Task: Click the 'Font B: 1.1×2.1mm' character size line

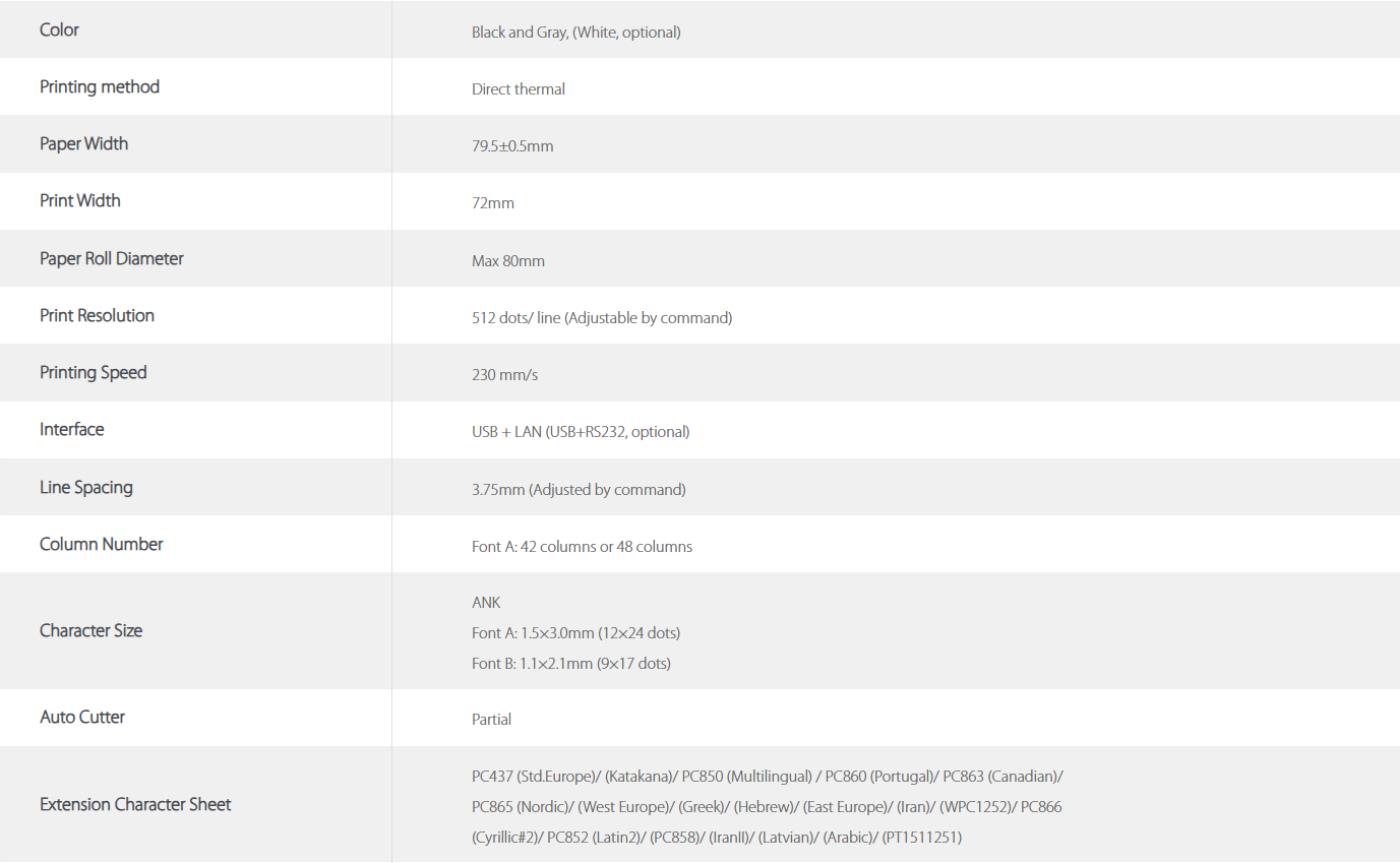Action: coord(571,662)
